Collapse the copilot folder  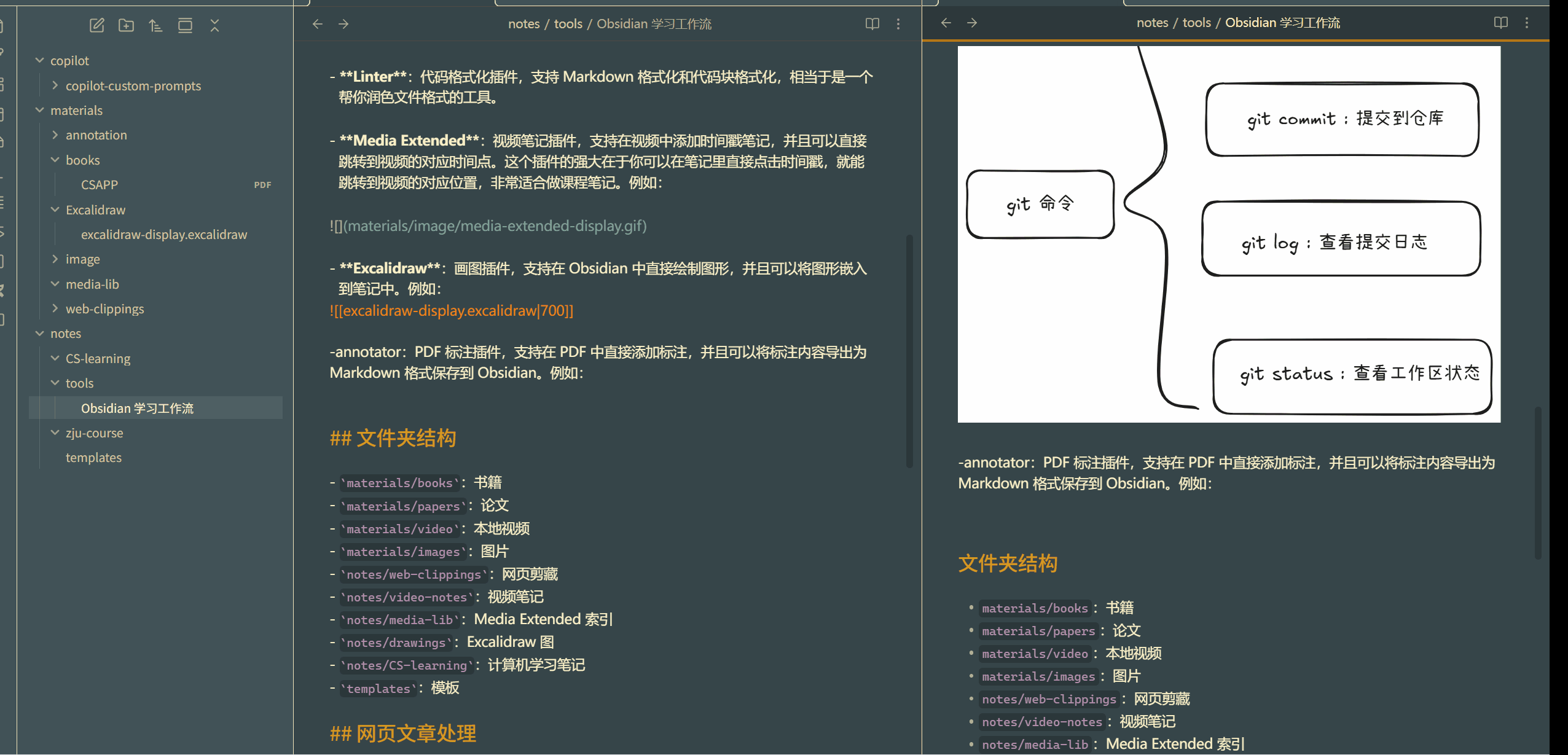40,60
